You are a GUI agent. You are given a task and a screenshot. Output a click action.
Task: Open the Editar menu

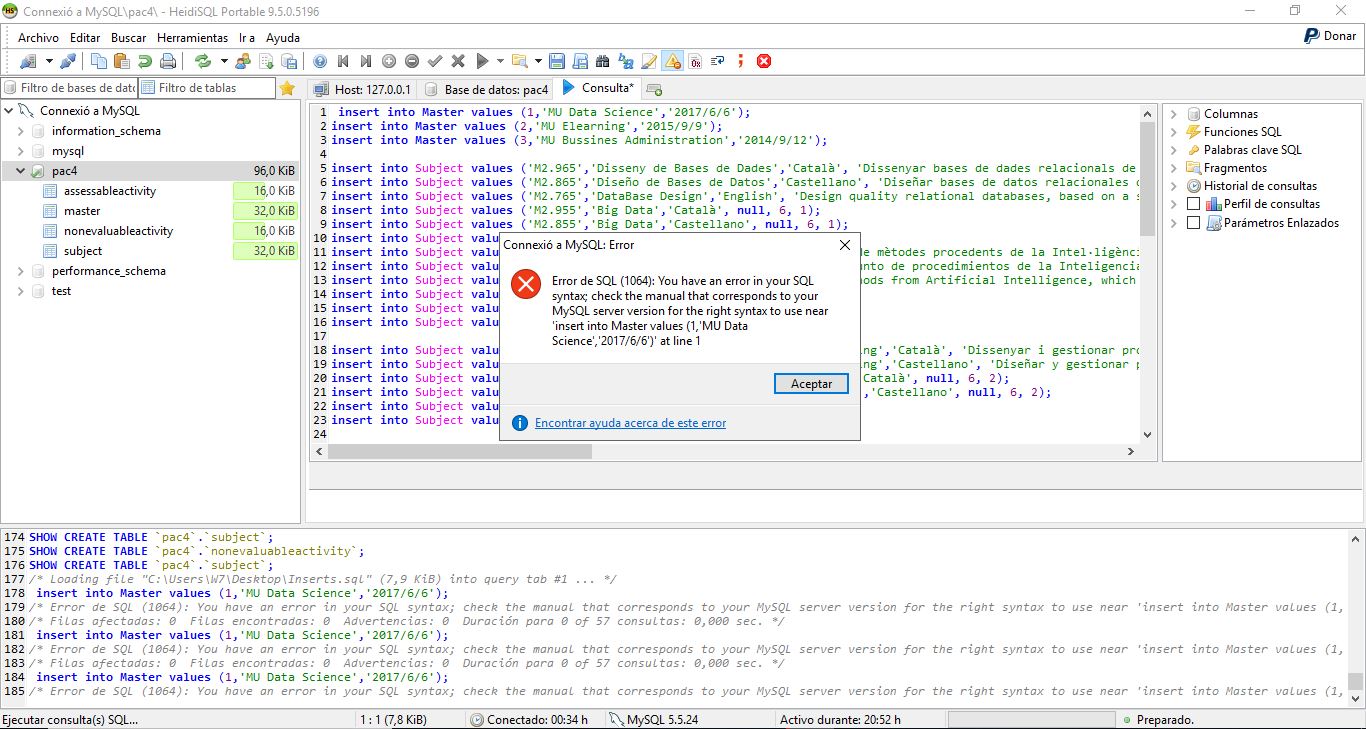(x=85, y=37)
